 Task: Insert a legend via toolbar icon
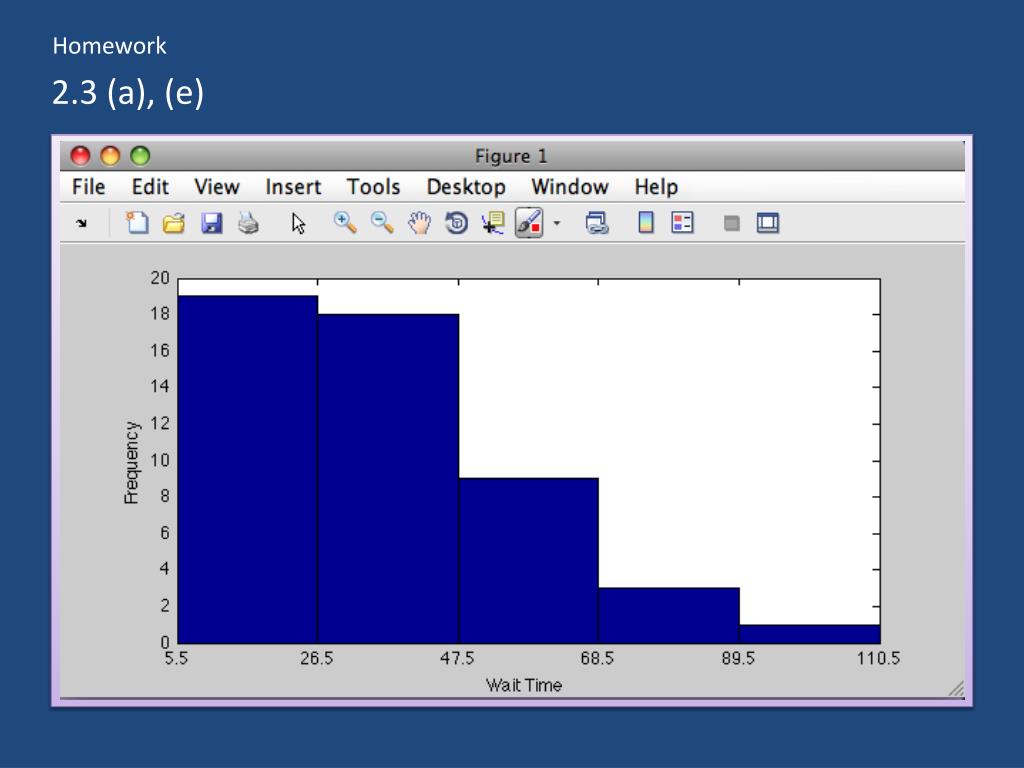tap(682, 223)
